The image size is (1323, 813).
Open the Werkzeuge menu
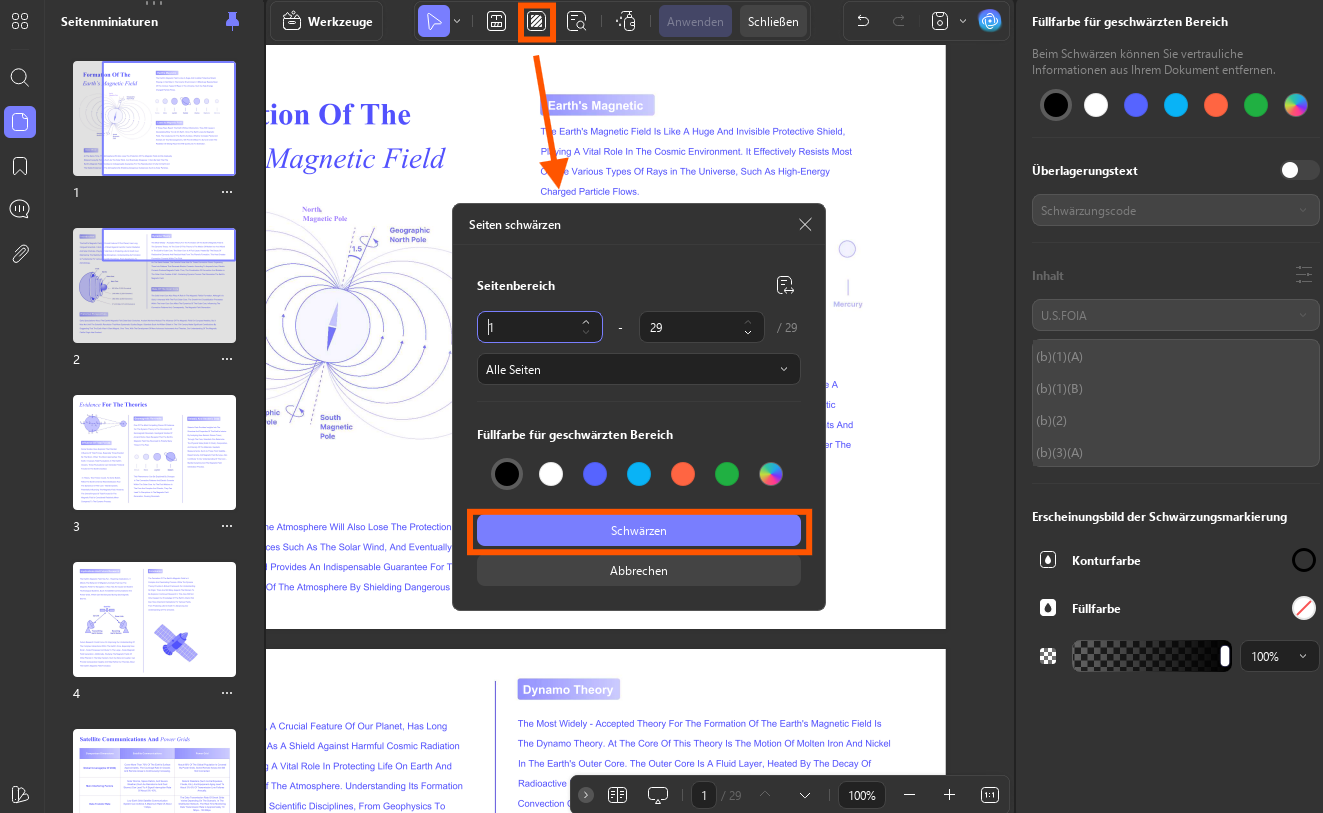327,21
